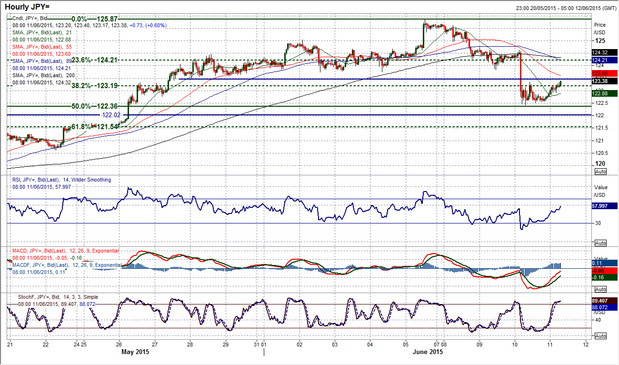
Task: Click the 57.997 RSI value tag
Action: point(604,206)
